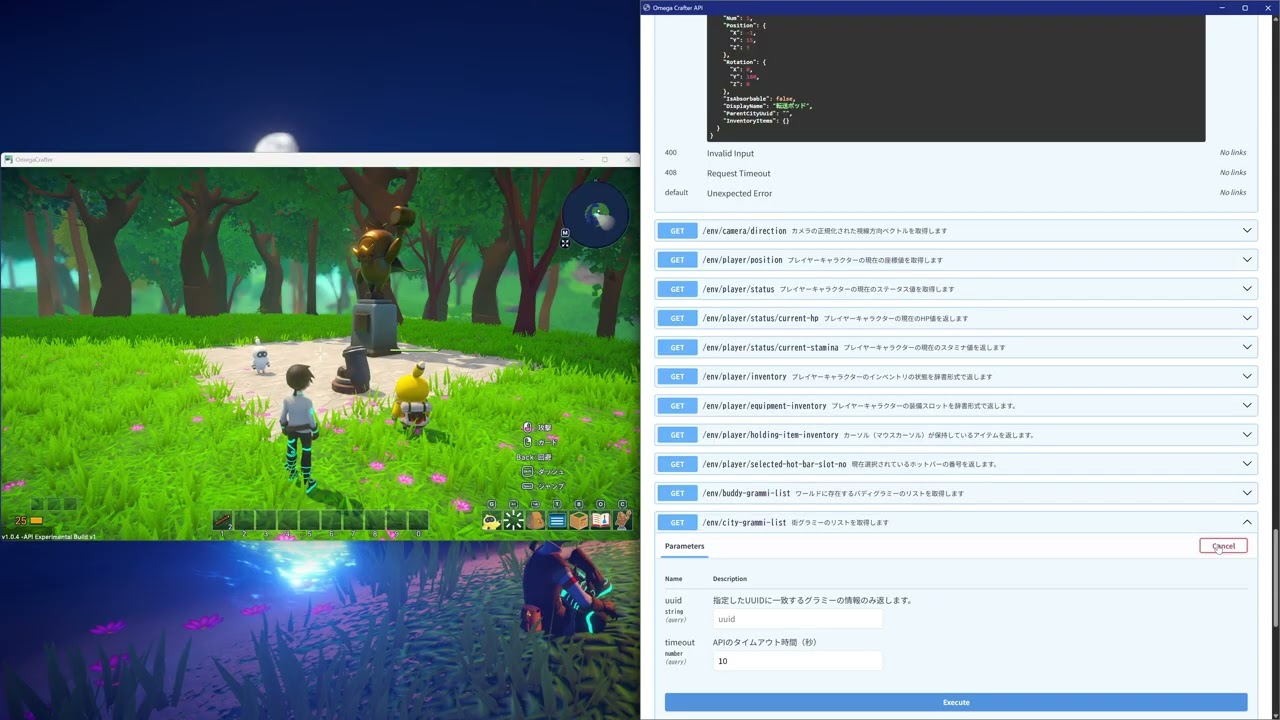Collapse the /env/city-grammi-list section chevron
This screenshot has height=720, width=1280.
[1247, 522]
